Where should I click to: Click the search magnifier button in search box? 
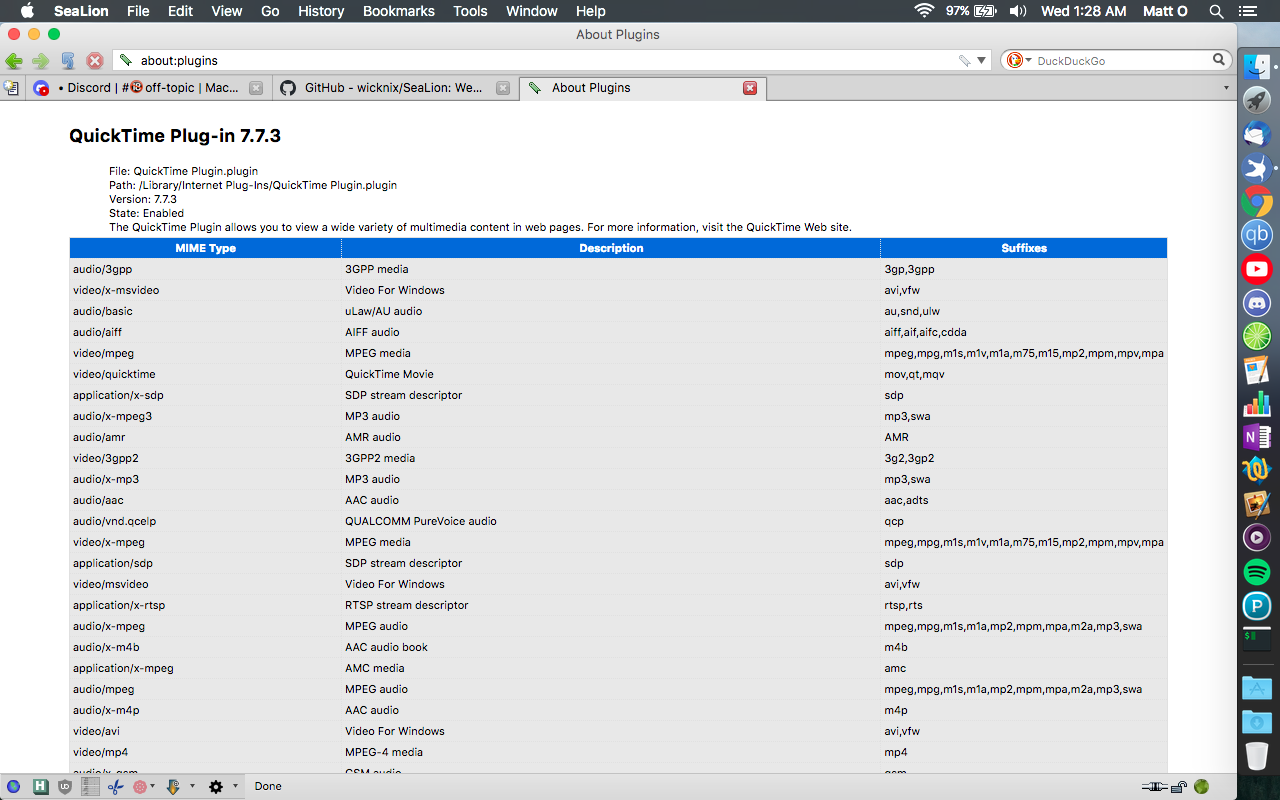click(1219, 60)
